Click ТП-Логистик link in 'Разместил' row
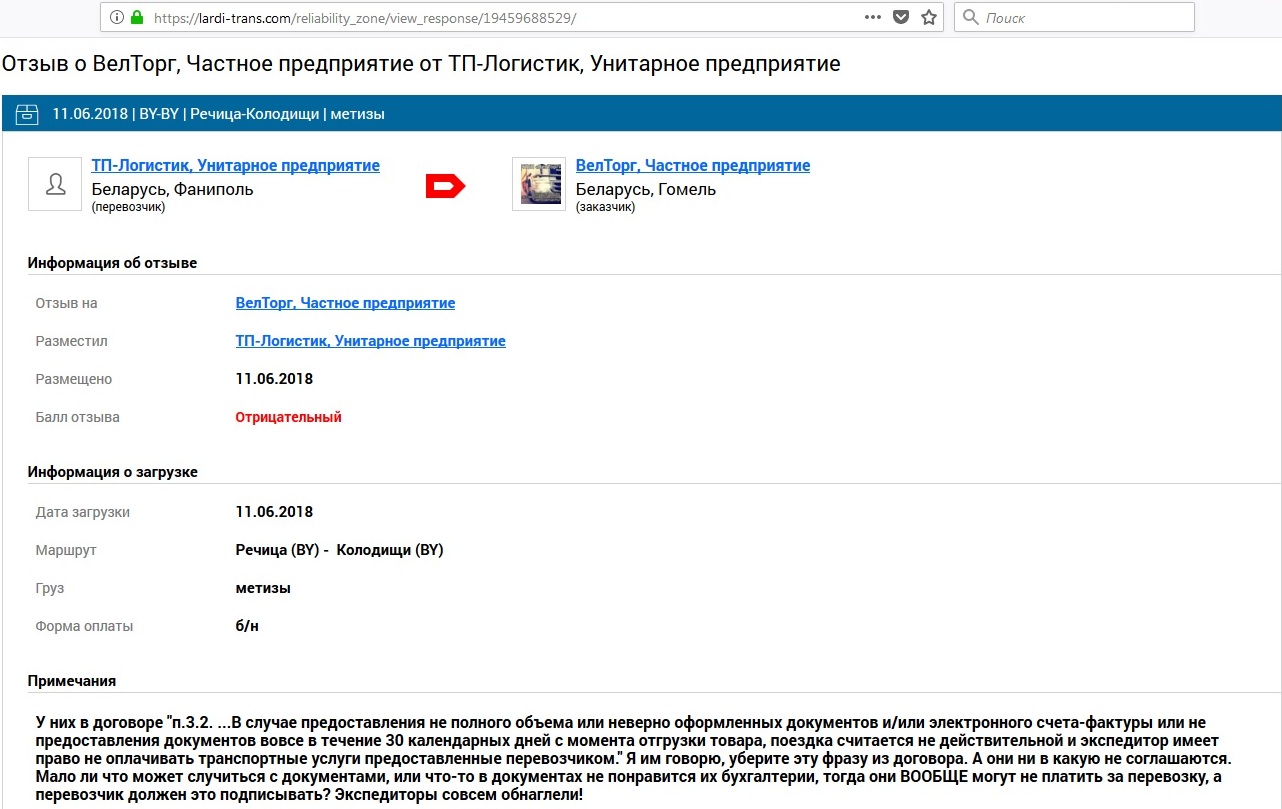Screen dimensions: 1282x809 370,341
